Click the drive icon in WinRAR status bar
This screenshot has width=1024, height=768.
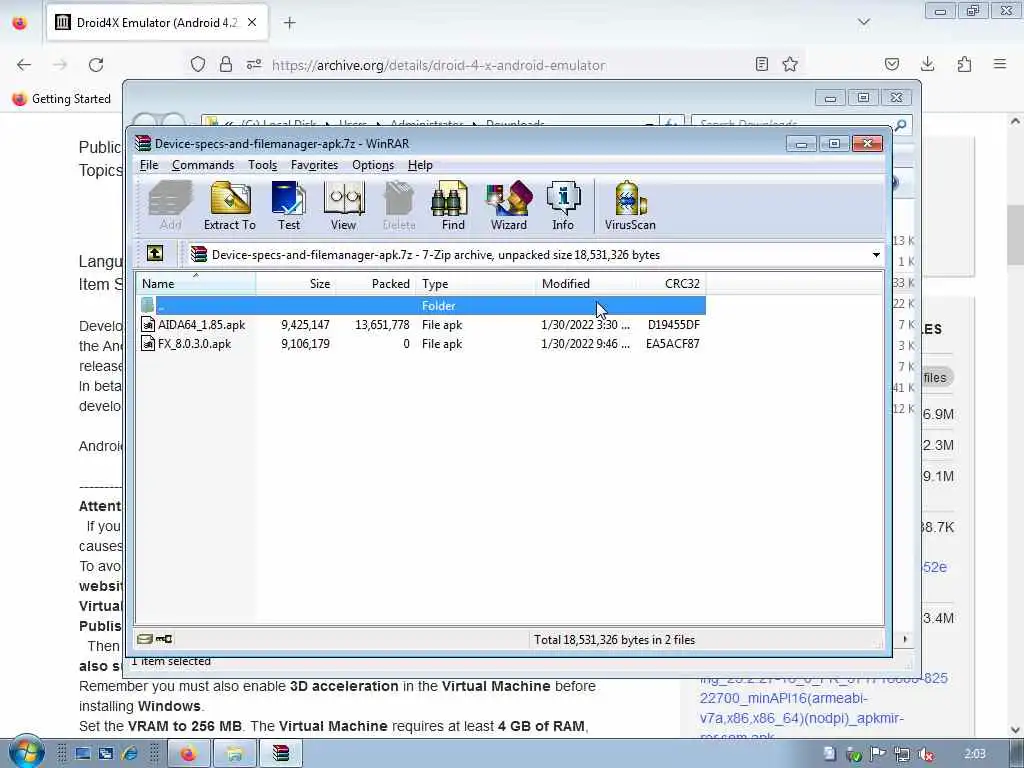[145, 639]
